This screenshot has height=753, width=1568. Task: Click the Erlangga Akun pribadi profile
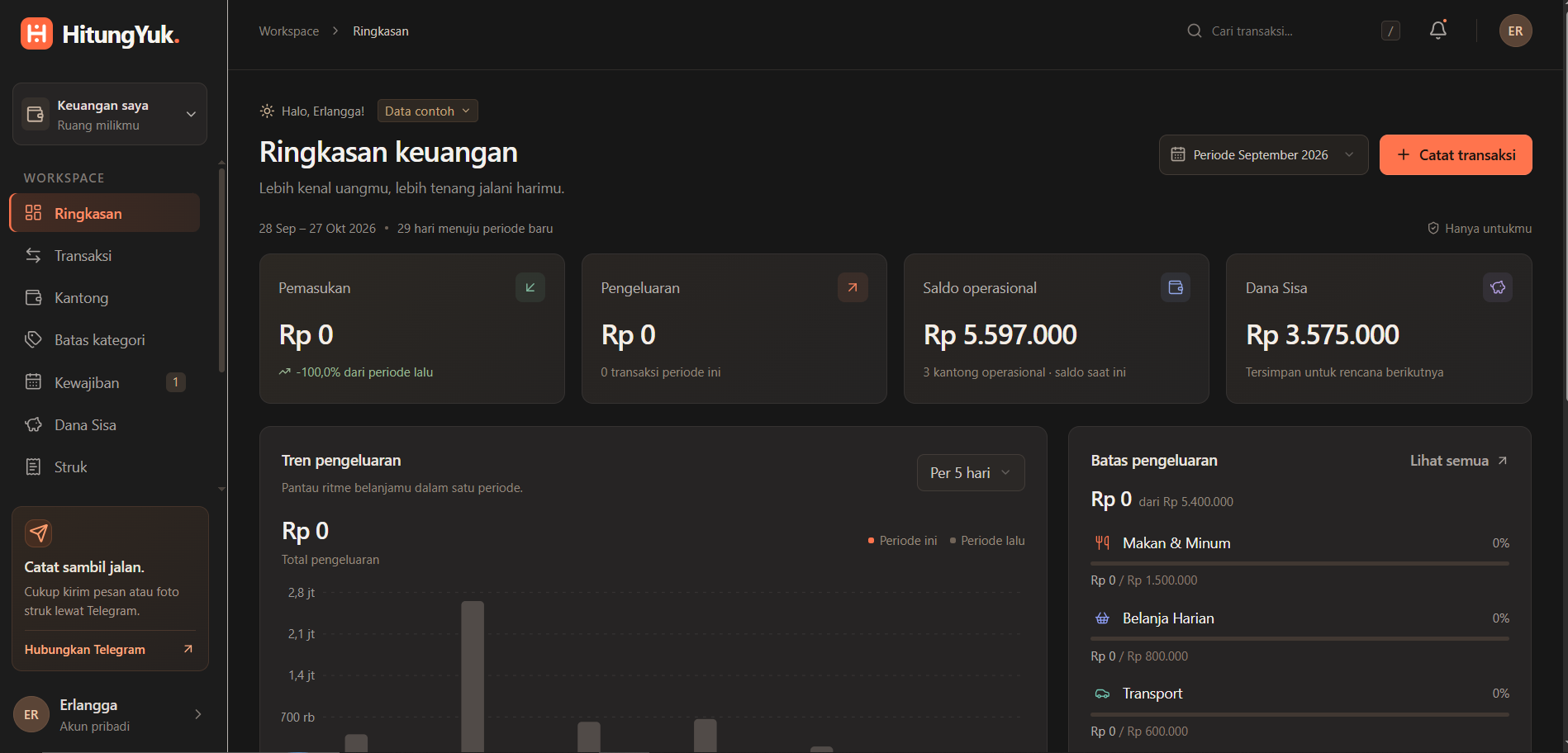pyautogui.click(x=110, y=714)
